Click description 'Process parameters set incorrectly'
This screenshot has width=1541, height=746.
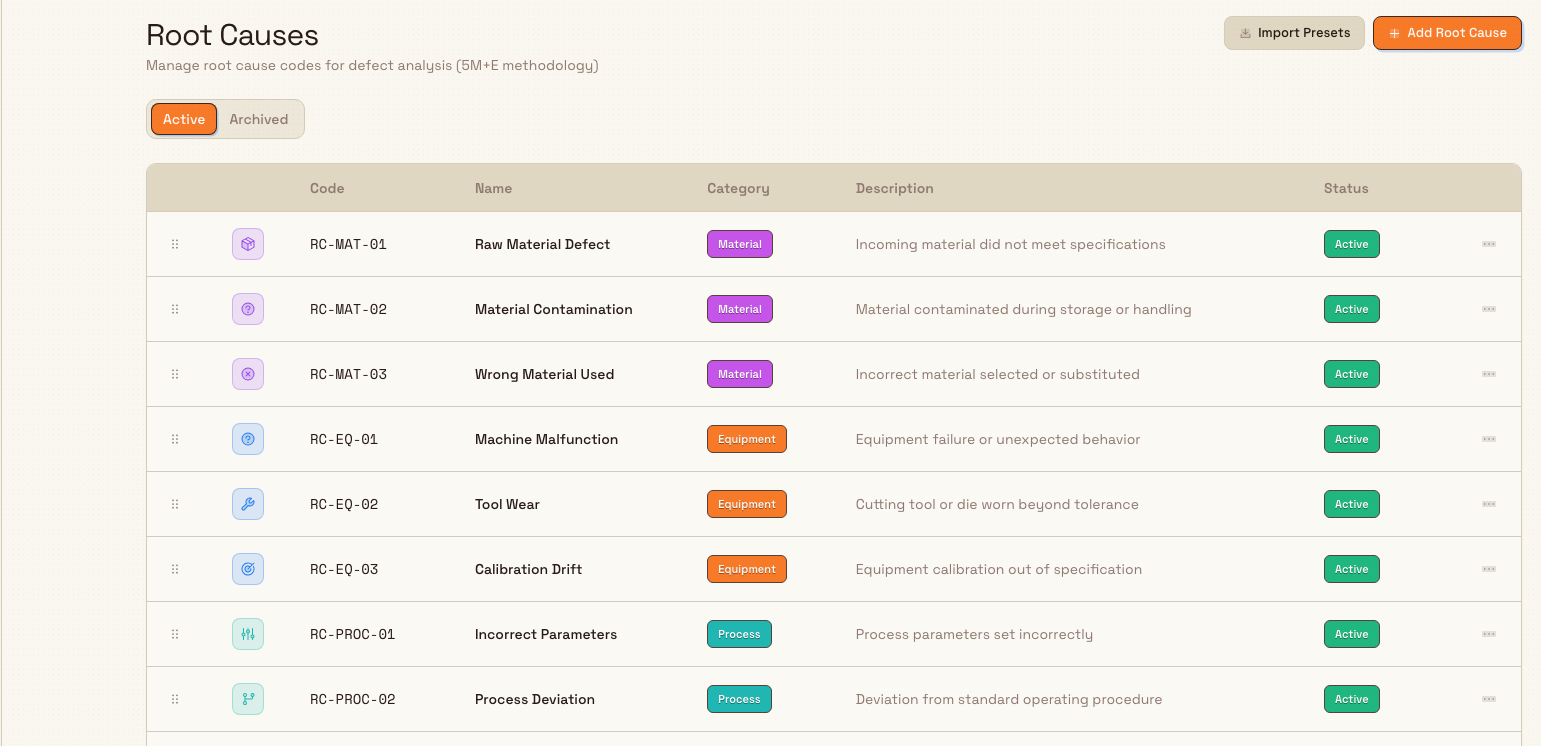coord(974,634)
